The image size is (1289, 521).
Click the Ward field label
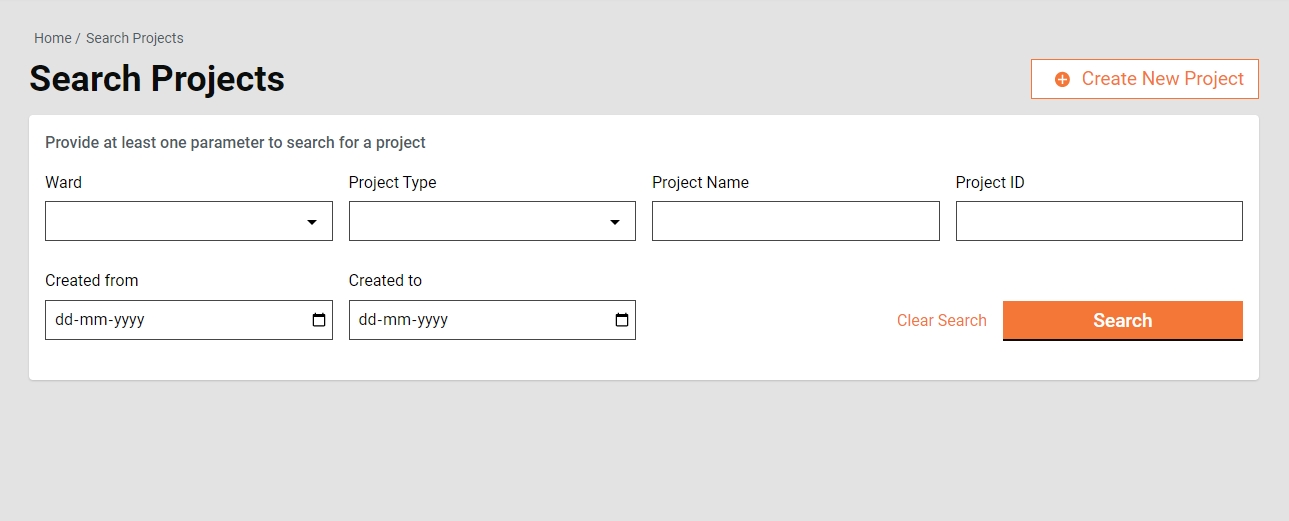click(x=64, y=183)
